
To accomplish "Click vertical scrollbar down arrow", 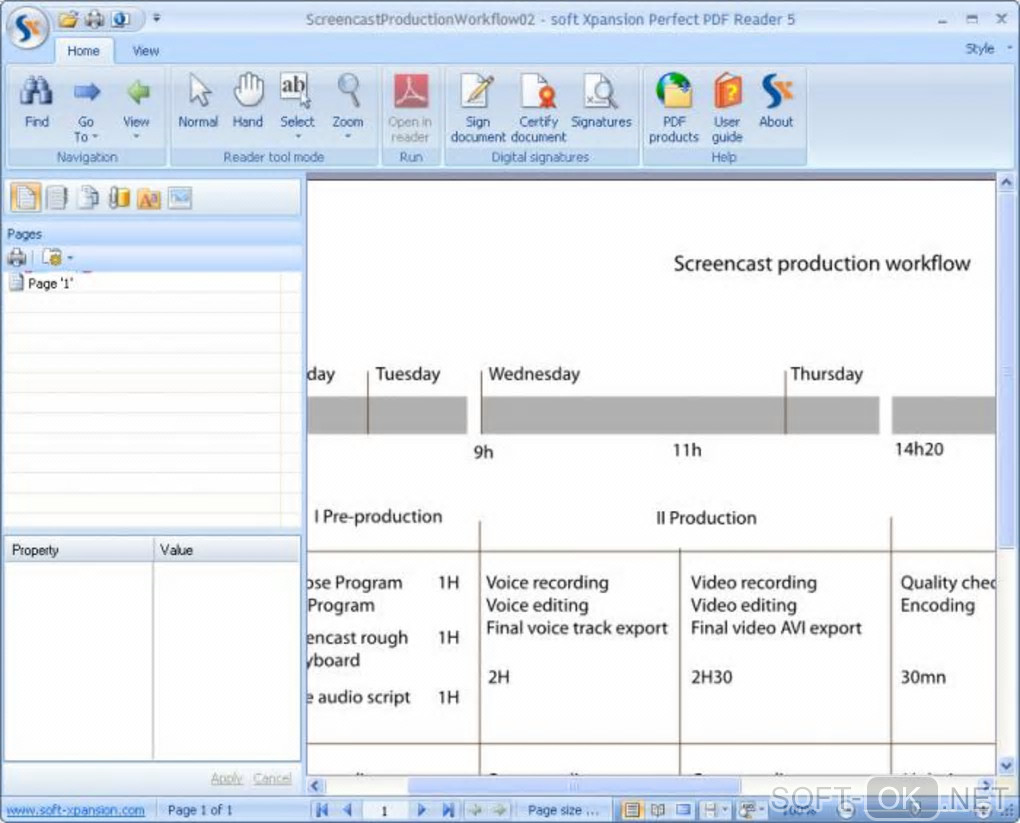I will (x=1006, y=766).
